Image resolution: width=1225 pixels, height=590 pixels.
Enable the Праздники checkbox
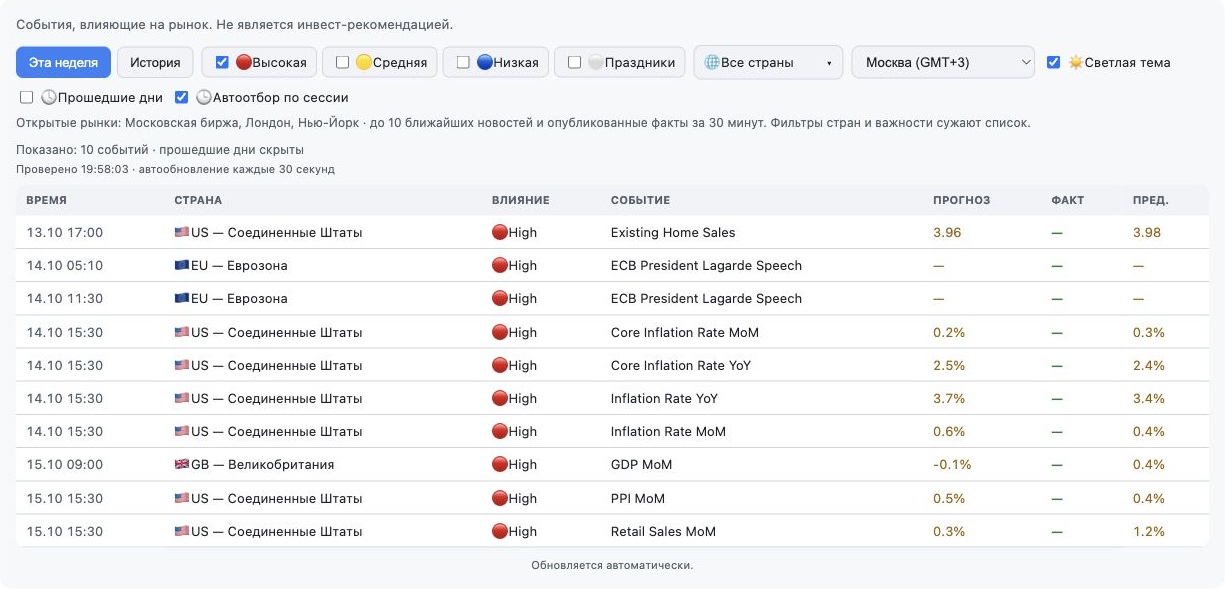coord(574,62)
